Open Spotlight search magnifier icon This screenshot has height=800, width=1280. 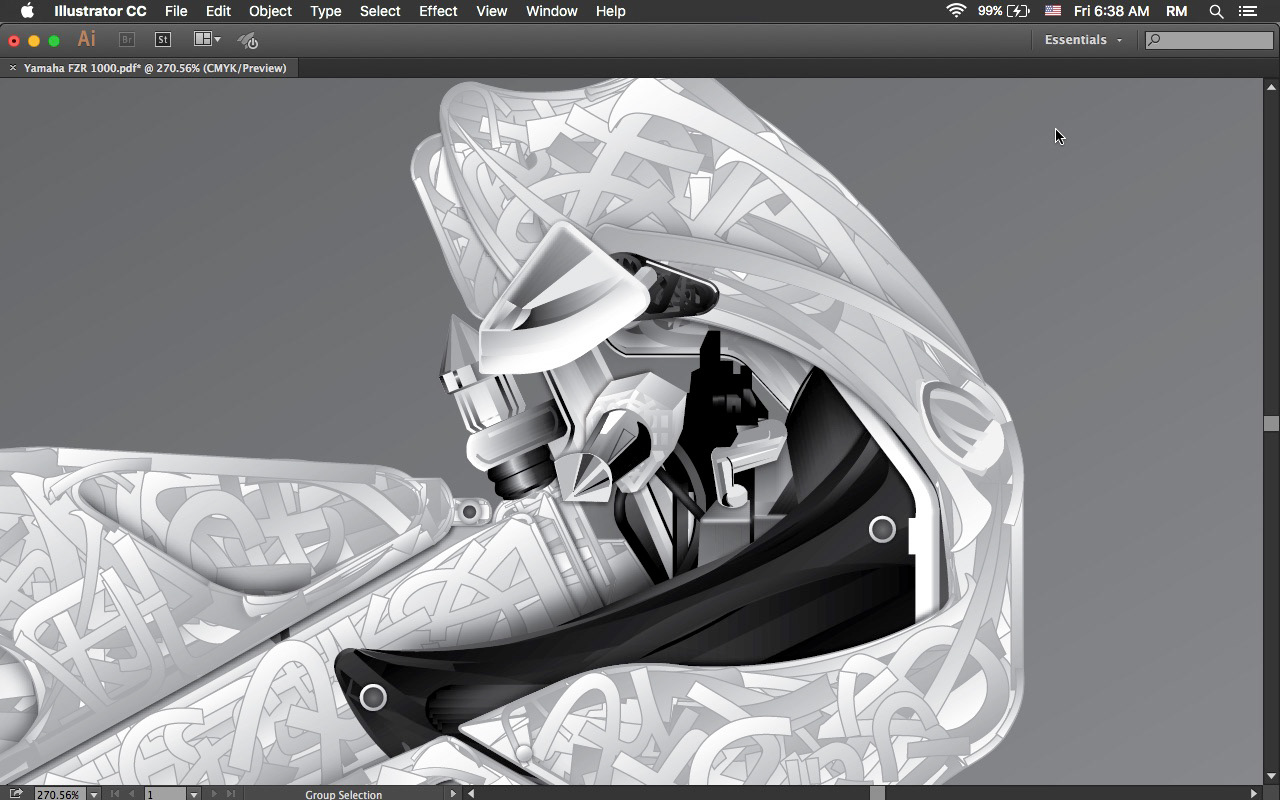pos(1216,11)
